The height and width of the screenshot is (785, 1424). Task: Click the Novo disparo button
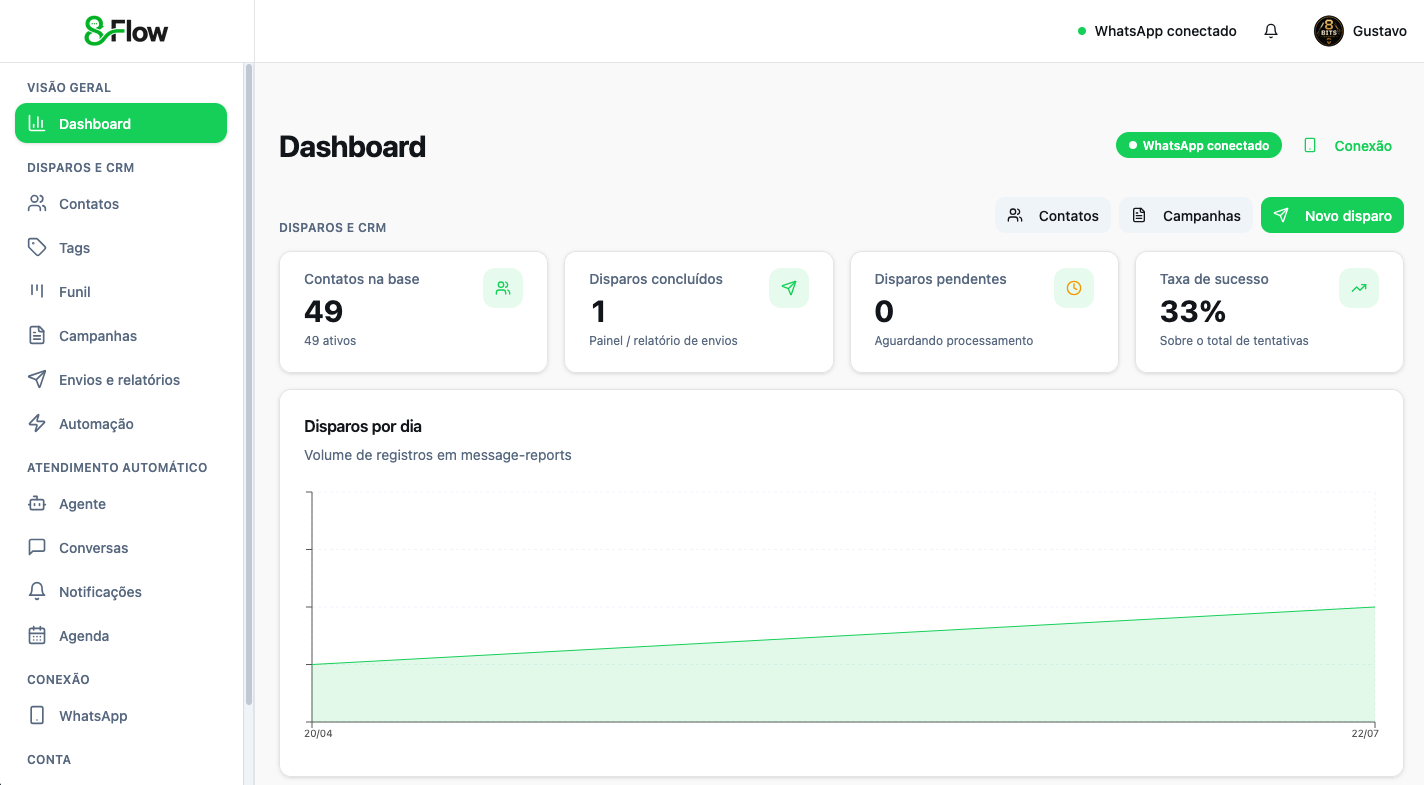pyautogui.click(x=1332, y=215)
